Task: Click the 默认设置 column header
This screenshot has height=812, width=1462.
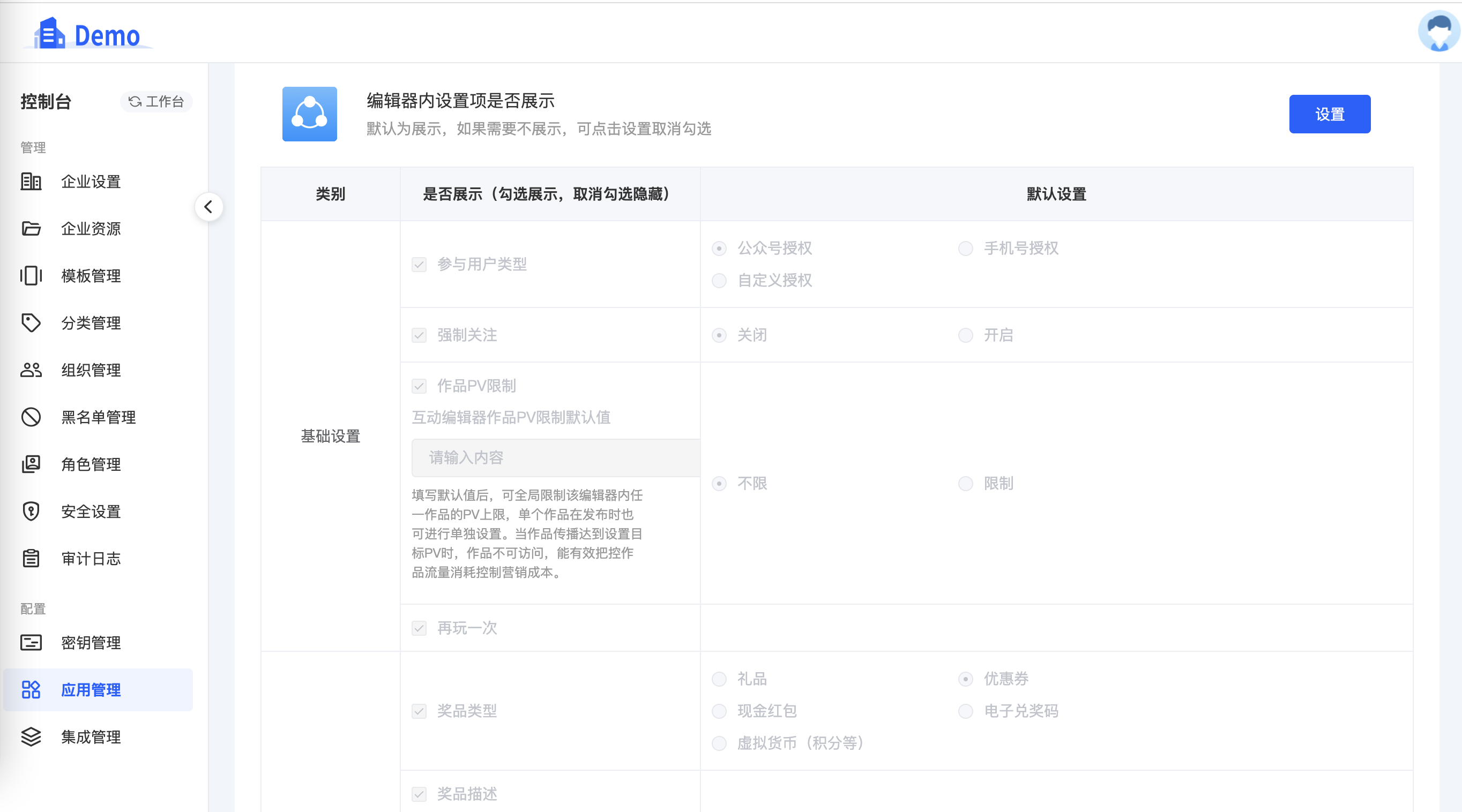Action: pyautogui.click(x=1056, y=194)
